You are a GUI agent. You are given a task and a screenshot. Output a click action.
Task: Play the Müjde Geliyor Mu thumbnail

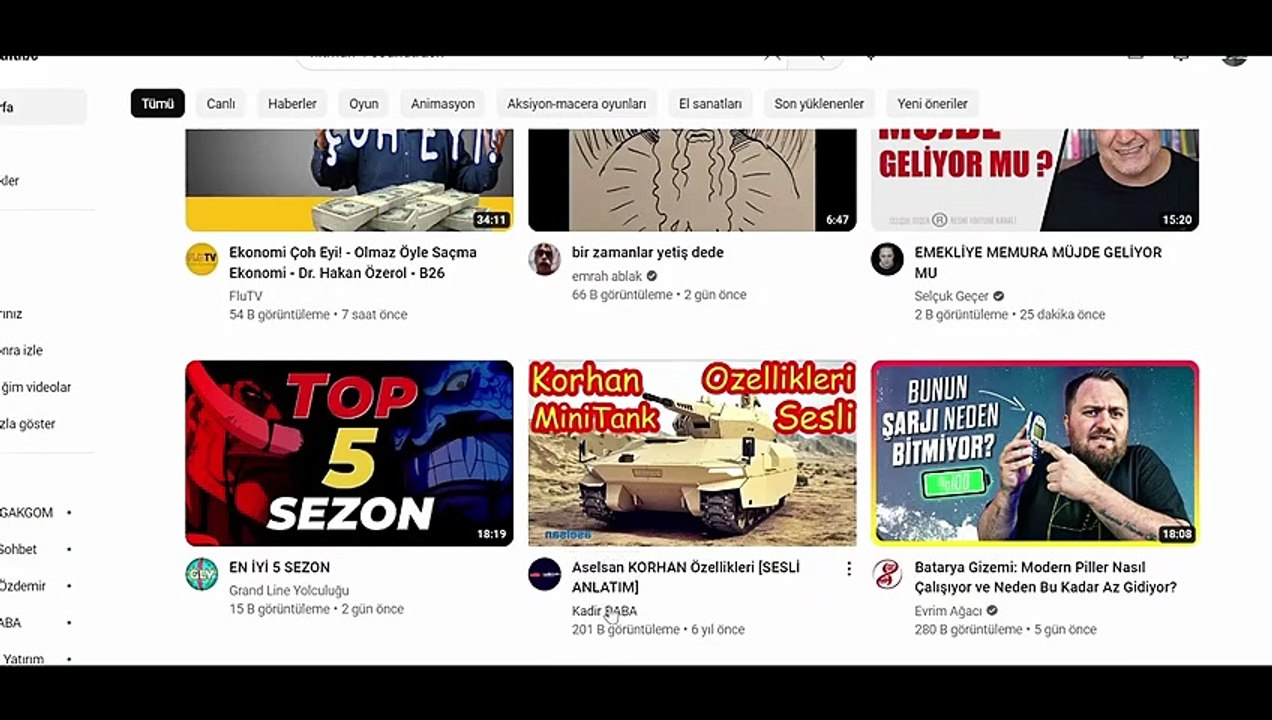click(1035, 180)
